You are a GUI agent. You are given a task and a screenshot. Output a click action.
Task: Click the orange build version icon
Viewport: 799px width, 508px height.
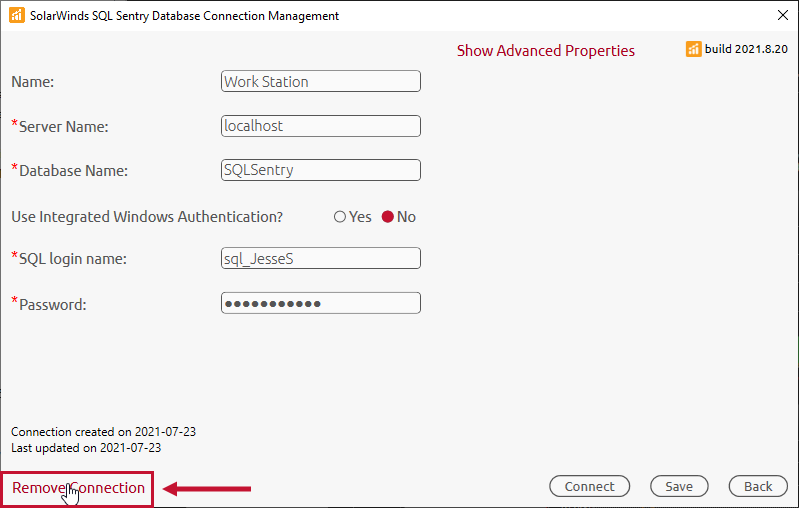(x=693, y=49)
